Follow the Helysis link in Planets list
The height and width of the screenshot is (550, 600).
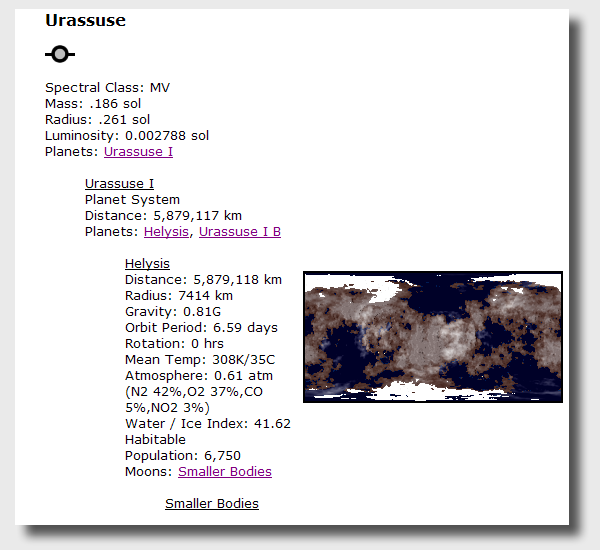(x=166, y=232)
